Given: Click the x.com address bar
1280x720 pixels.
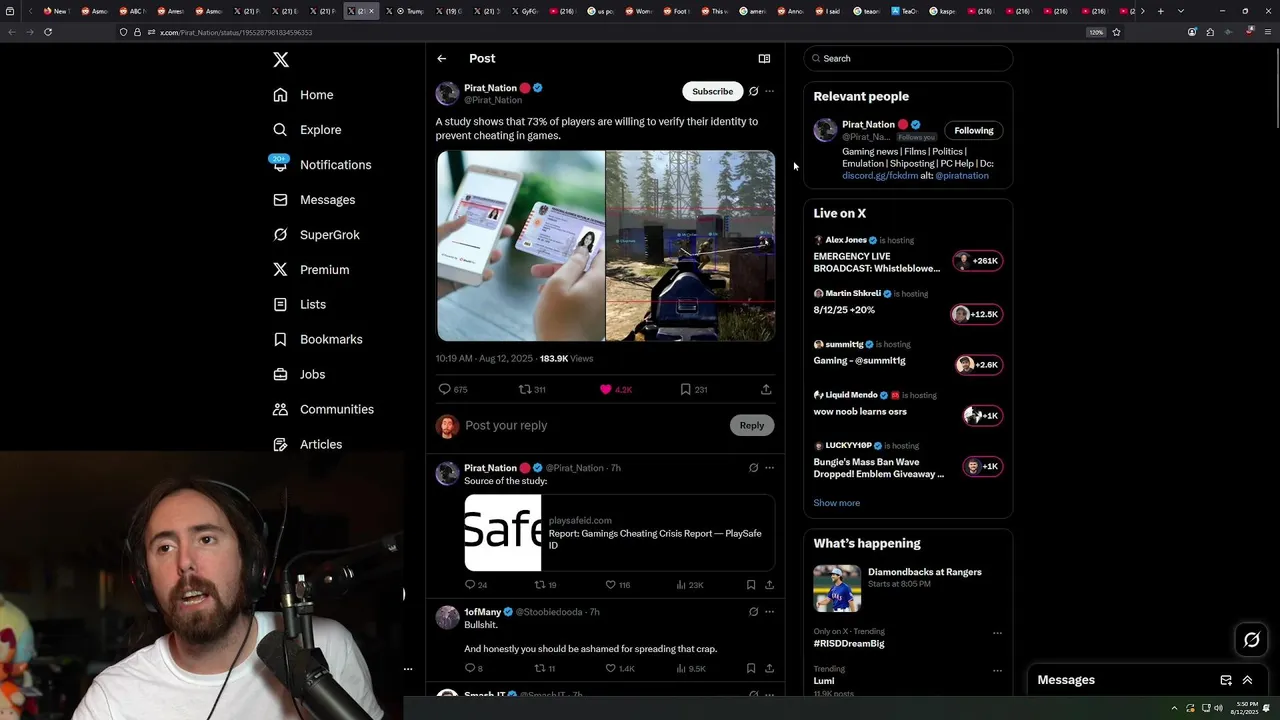Looking at the screenshot, I should [600, 32].
